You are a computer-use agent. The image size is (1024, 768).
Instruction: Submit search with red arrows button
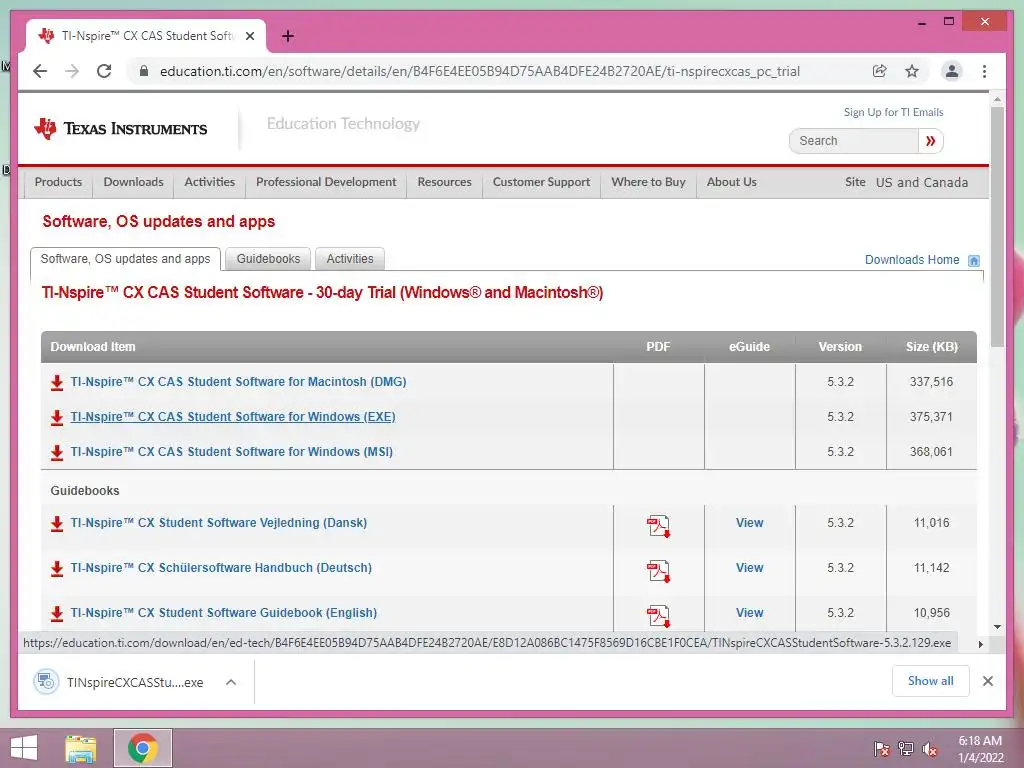click(x=931, y=141)
